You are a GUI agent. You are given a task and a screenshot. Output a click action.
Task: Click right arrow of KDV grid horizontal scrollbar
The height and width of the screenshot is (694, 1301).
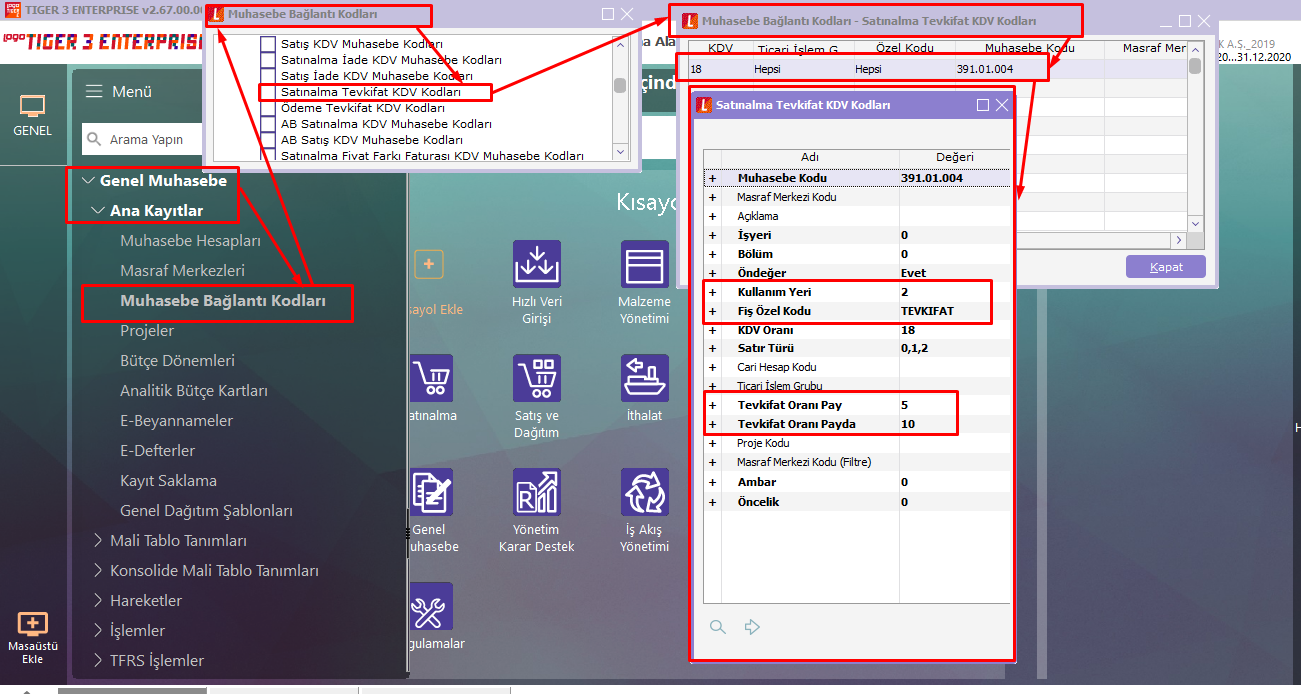(1179, 240)
